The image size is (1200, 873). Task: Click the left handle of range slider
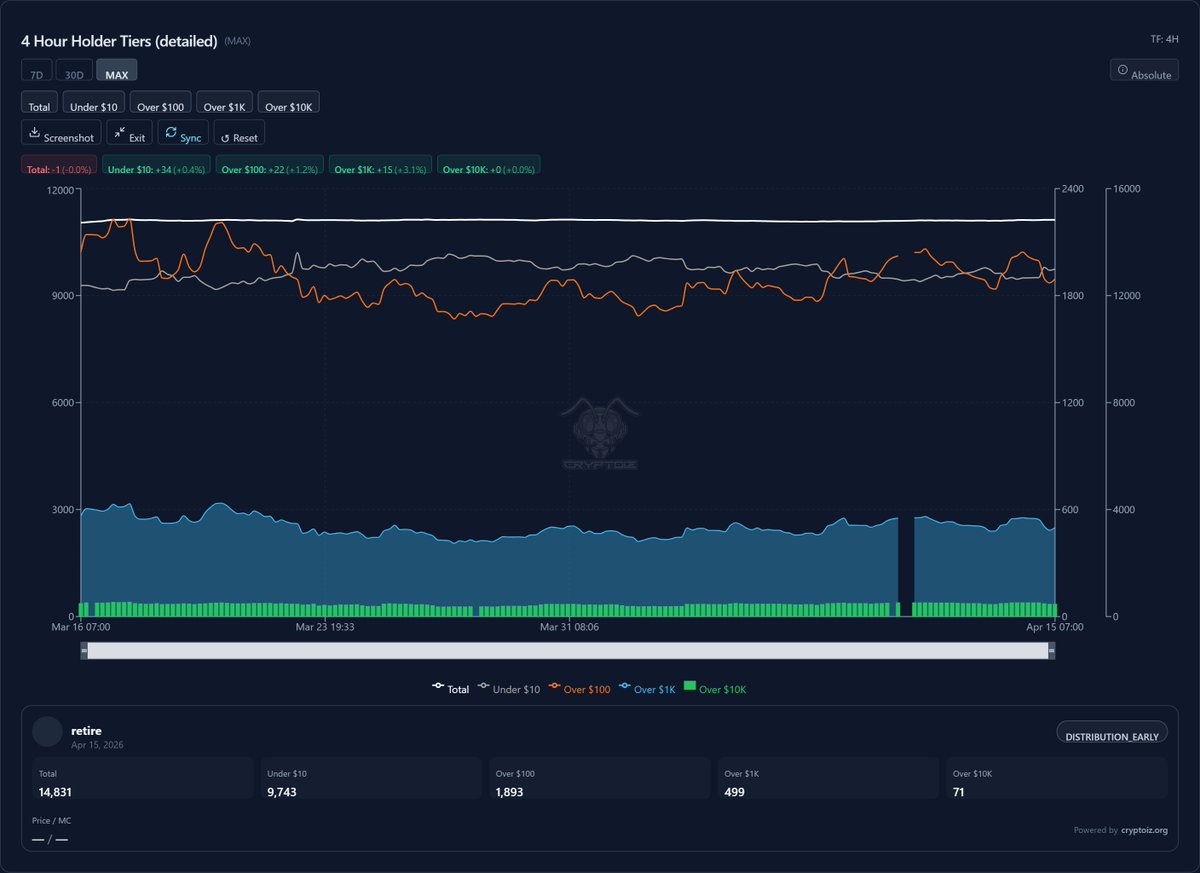click(x=85, y=651)
